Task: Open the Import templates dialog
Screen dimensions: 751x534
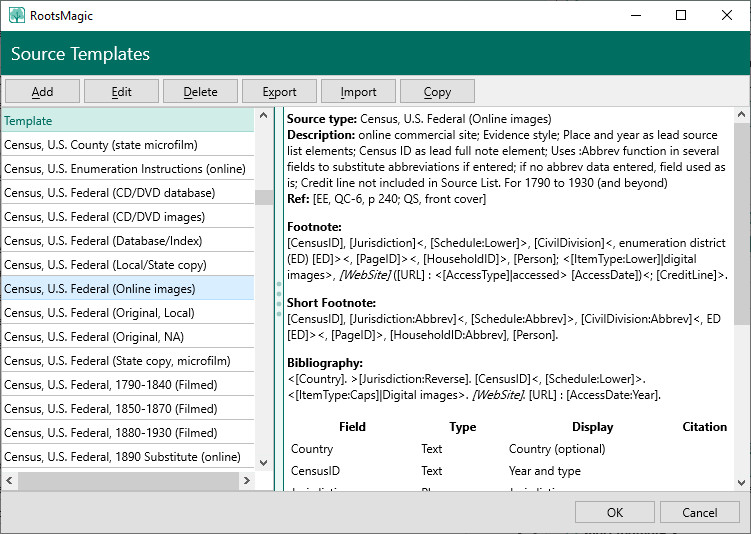Action: [x=358, y=92]
